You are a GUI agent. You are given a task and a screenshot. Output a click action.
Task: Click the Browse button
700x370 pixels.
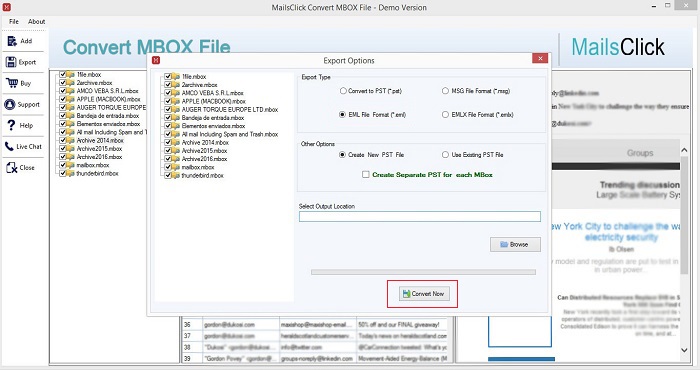(515, 245)
